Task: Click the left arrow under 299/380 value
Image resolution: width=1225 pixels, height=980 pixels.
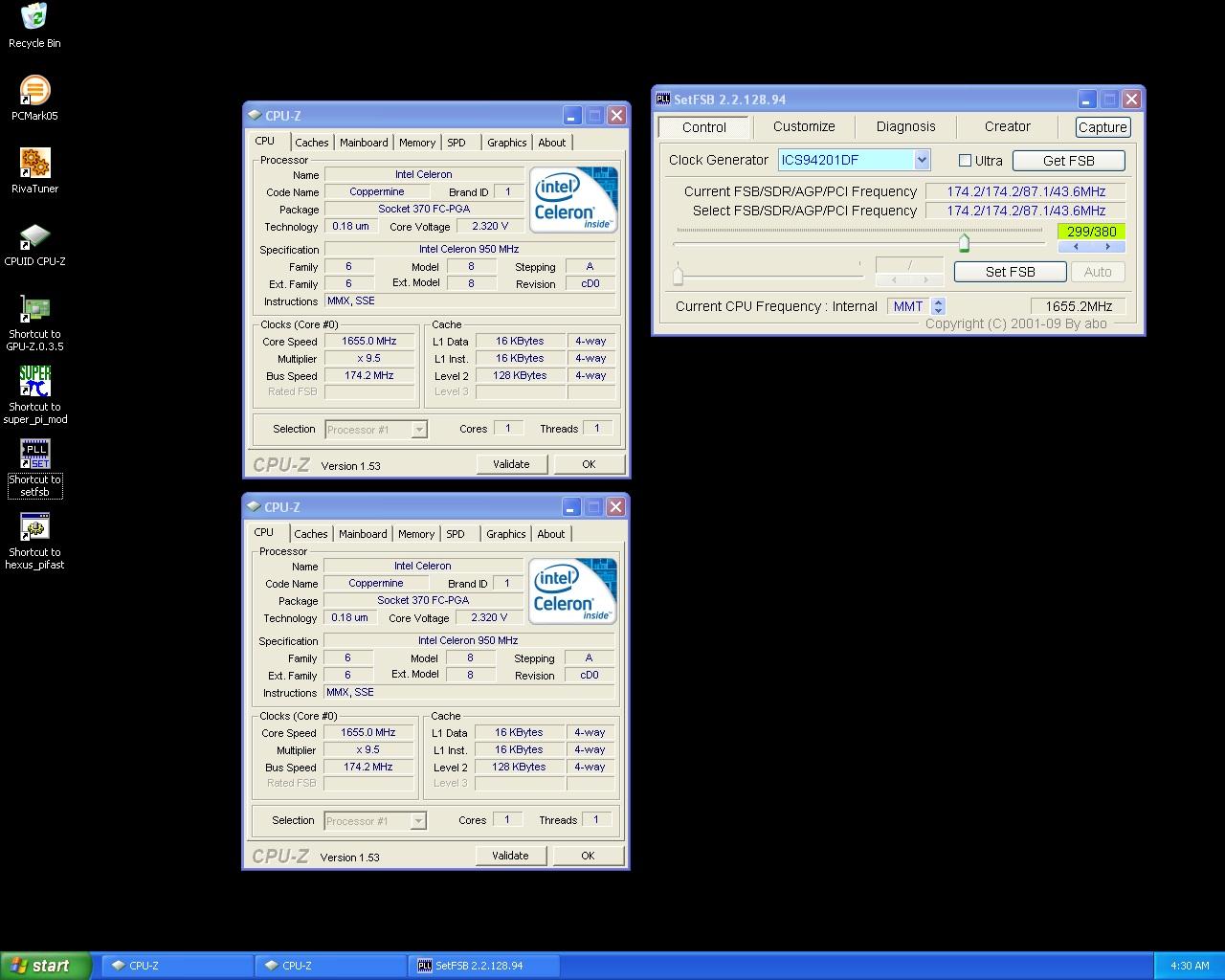Action: tap(1075, 246)
